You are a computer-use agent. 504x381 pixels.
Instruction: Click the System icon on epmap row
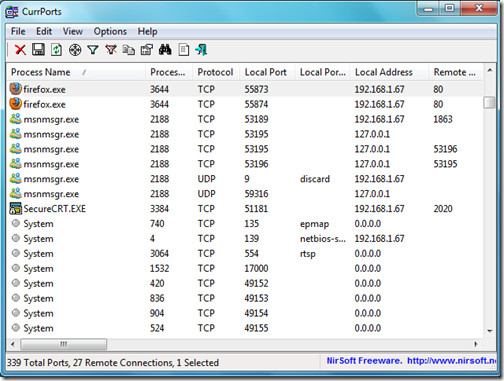[x=16, y=223]
